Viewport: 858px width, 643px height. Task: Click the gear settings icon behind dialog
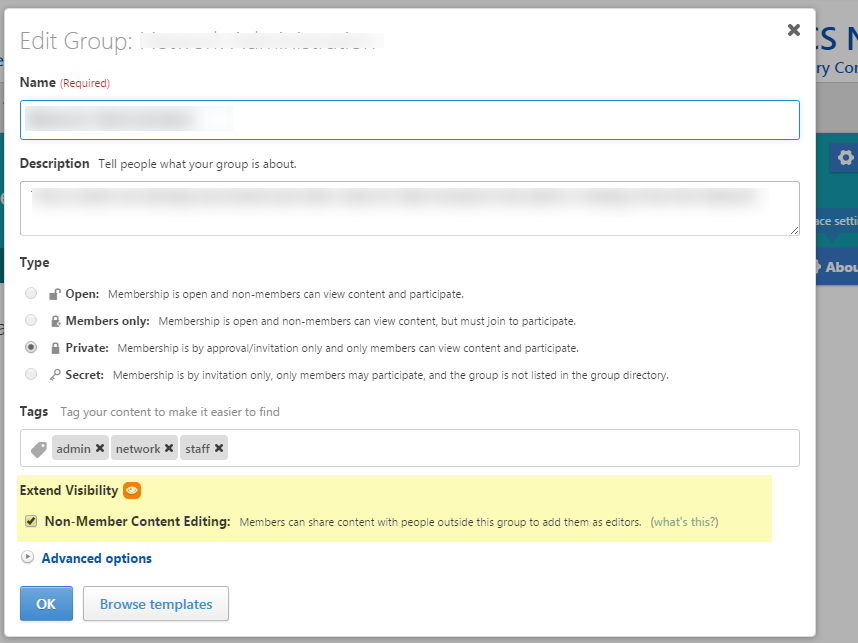pos(845,158)
